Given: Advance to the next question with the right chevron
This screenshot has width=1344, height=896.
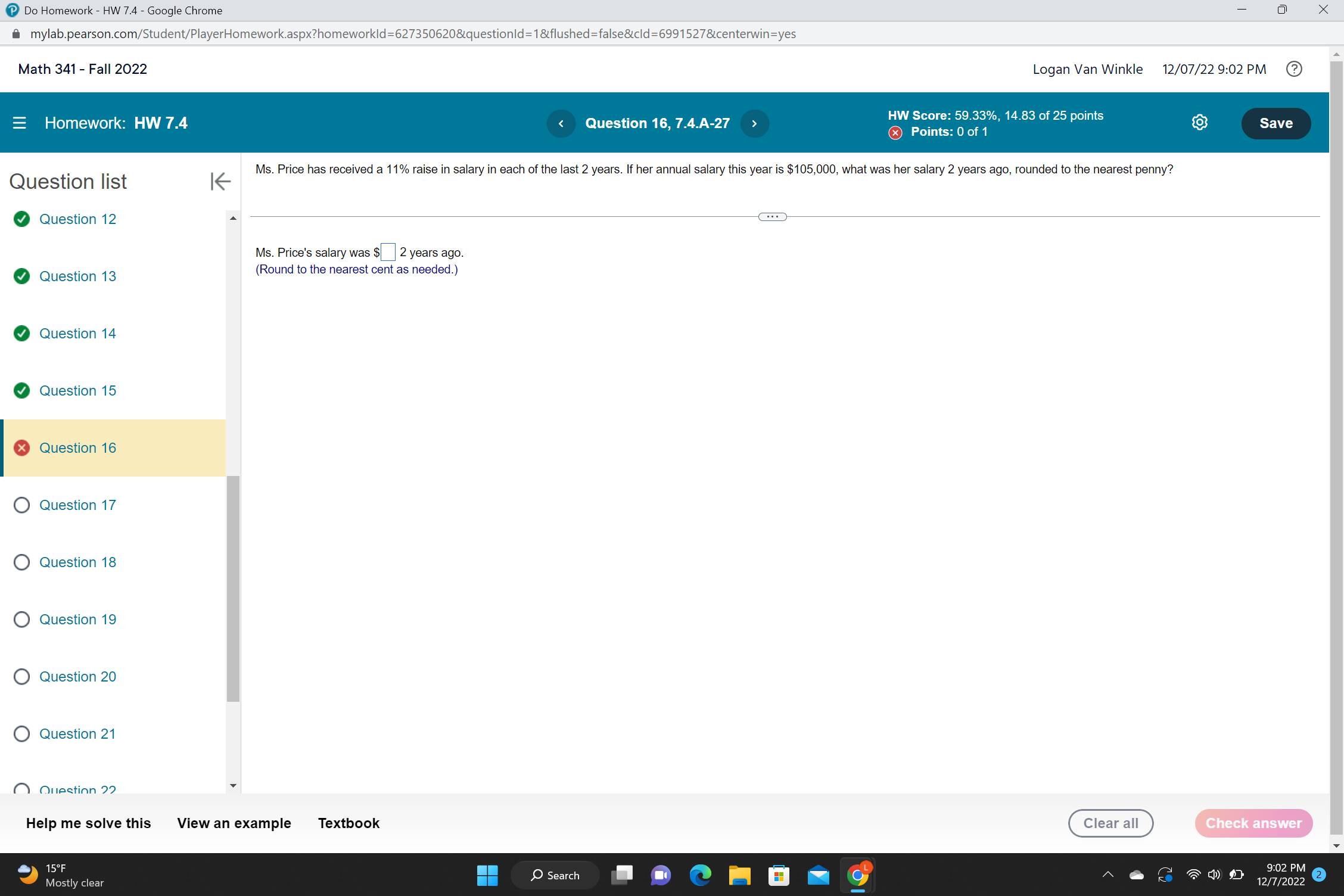Looking at the screenshot, I should [x=754, y=123].
